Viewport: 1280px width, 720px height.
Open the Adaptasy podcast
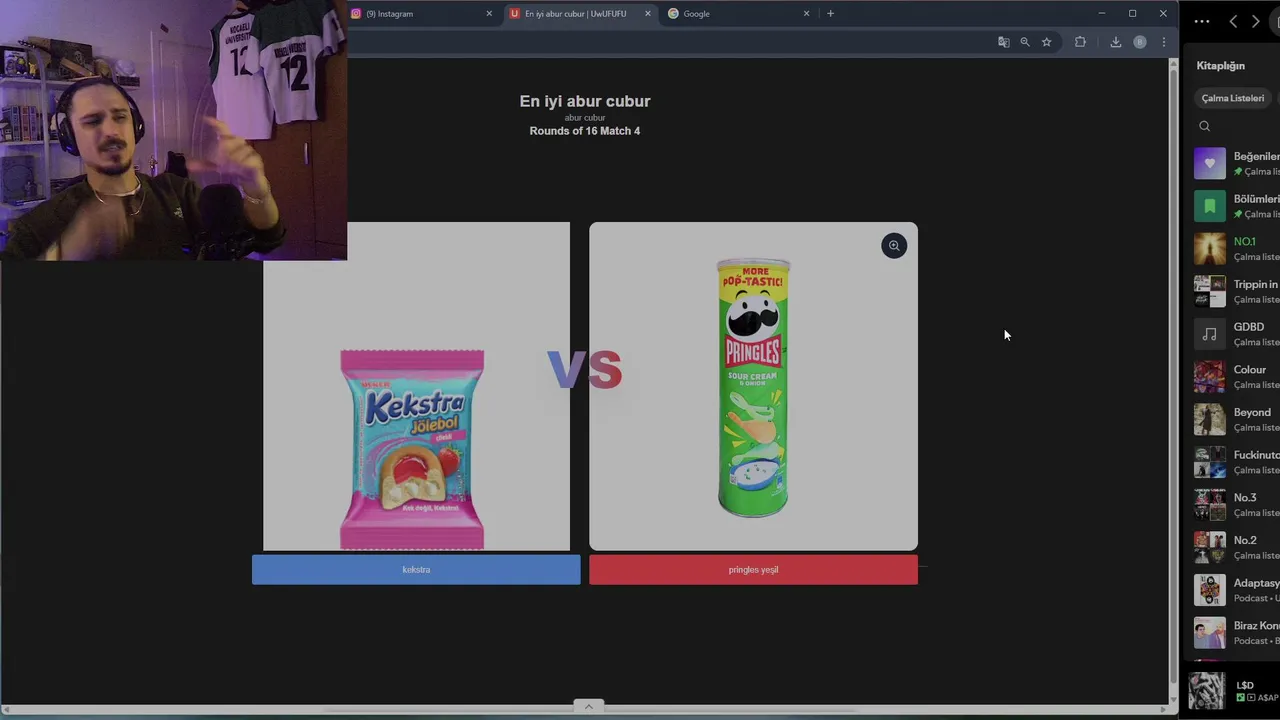(1237, 590)
